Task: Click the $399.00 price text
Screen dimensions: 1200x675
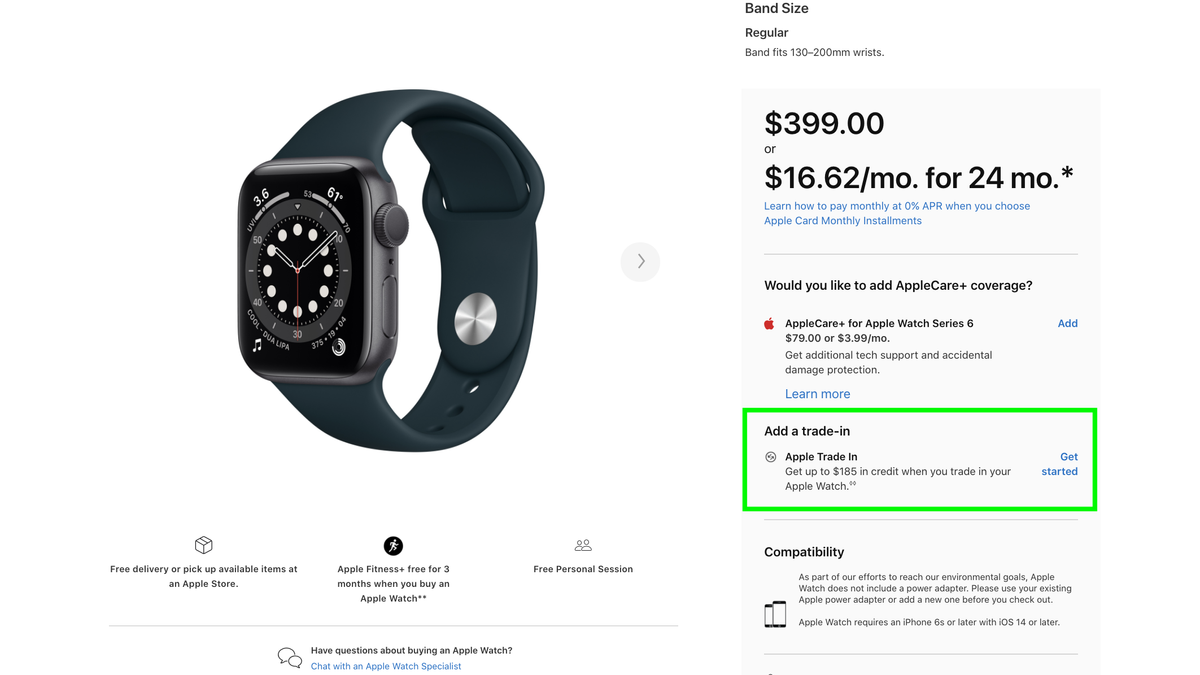Action: click(824, 123)
